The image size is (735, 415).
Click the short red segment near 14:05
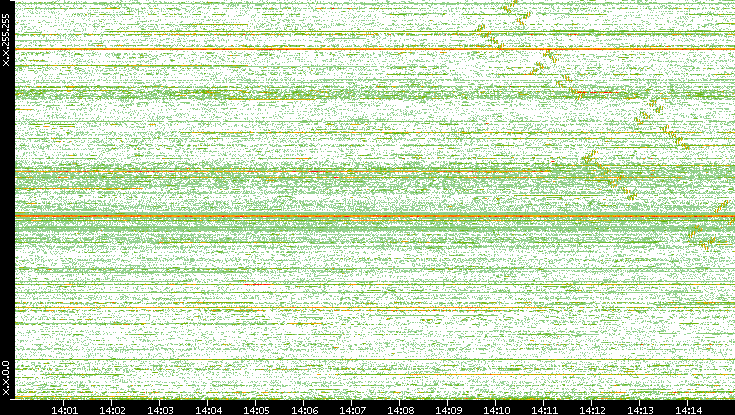coord(257,284)
